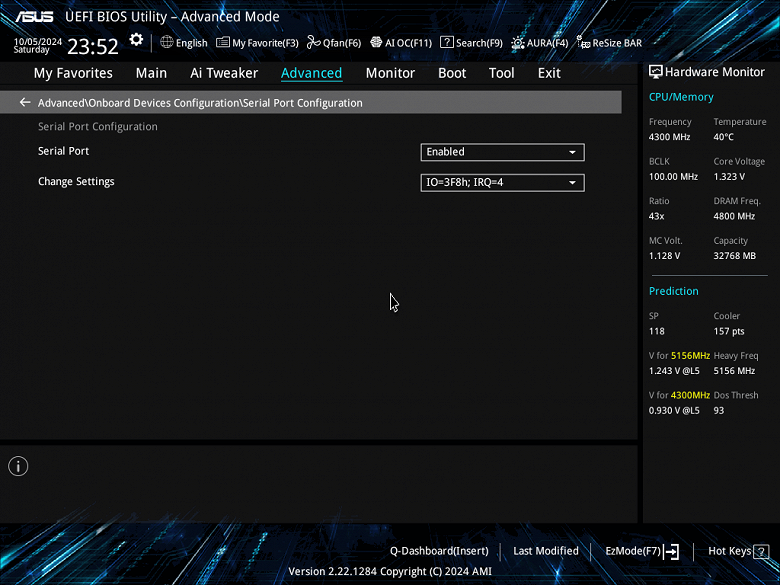The image size is (780, 585).
Task: Click the 4300 MHz frequency value
Action: (670, 137)
